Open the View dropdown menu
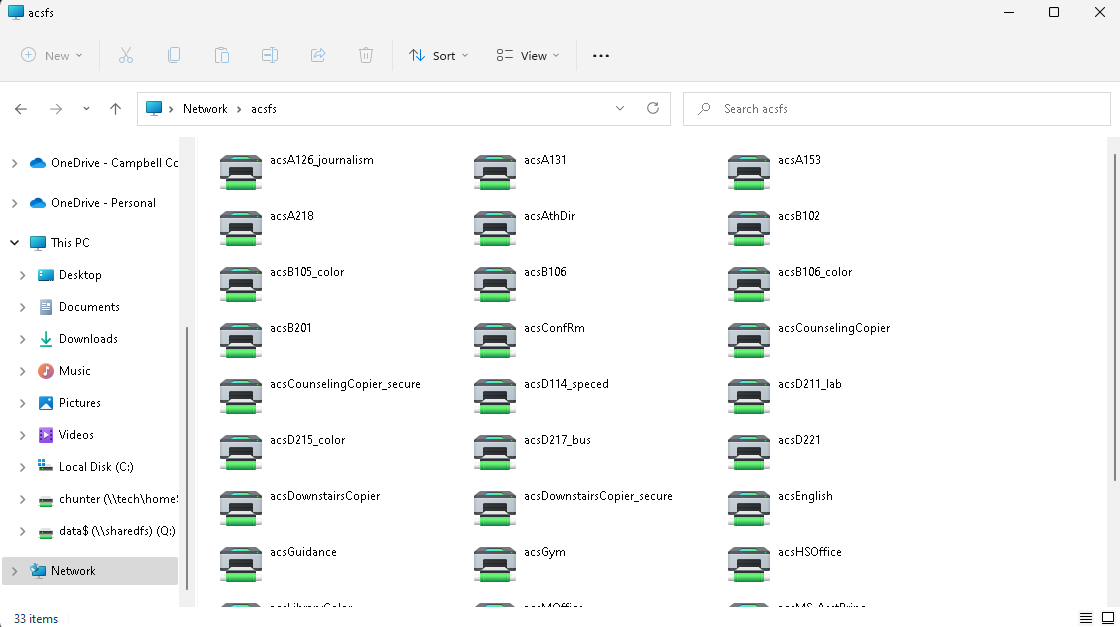1120x627 pixels. (x=528, y=56)
